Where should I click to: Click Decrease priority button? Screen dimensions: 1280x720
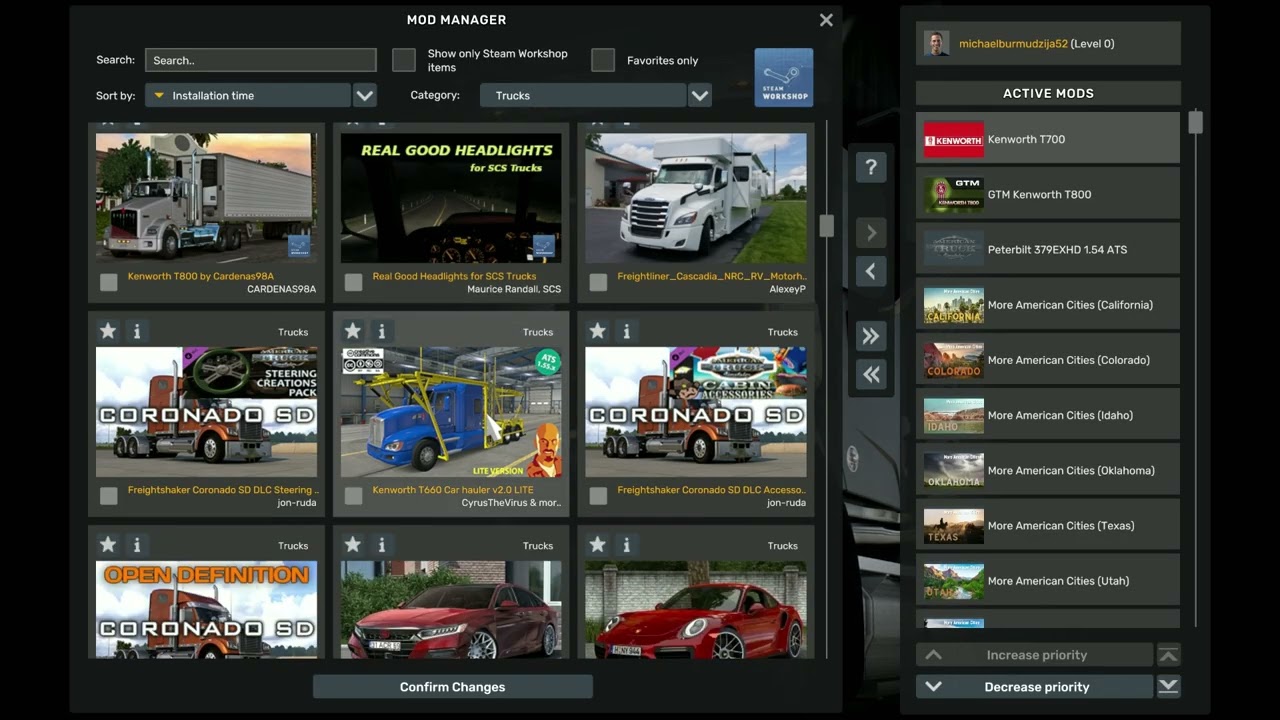pyautogui.click(x=1035, y=686)
